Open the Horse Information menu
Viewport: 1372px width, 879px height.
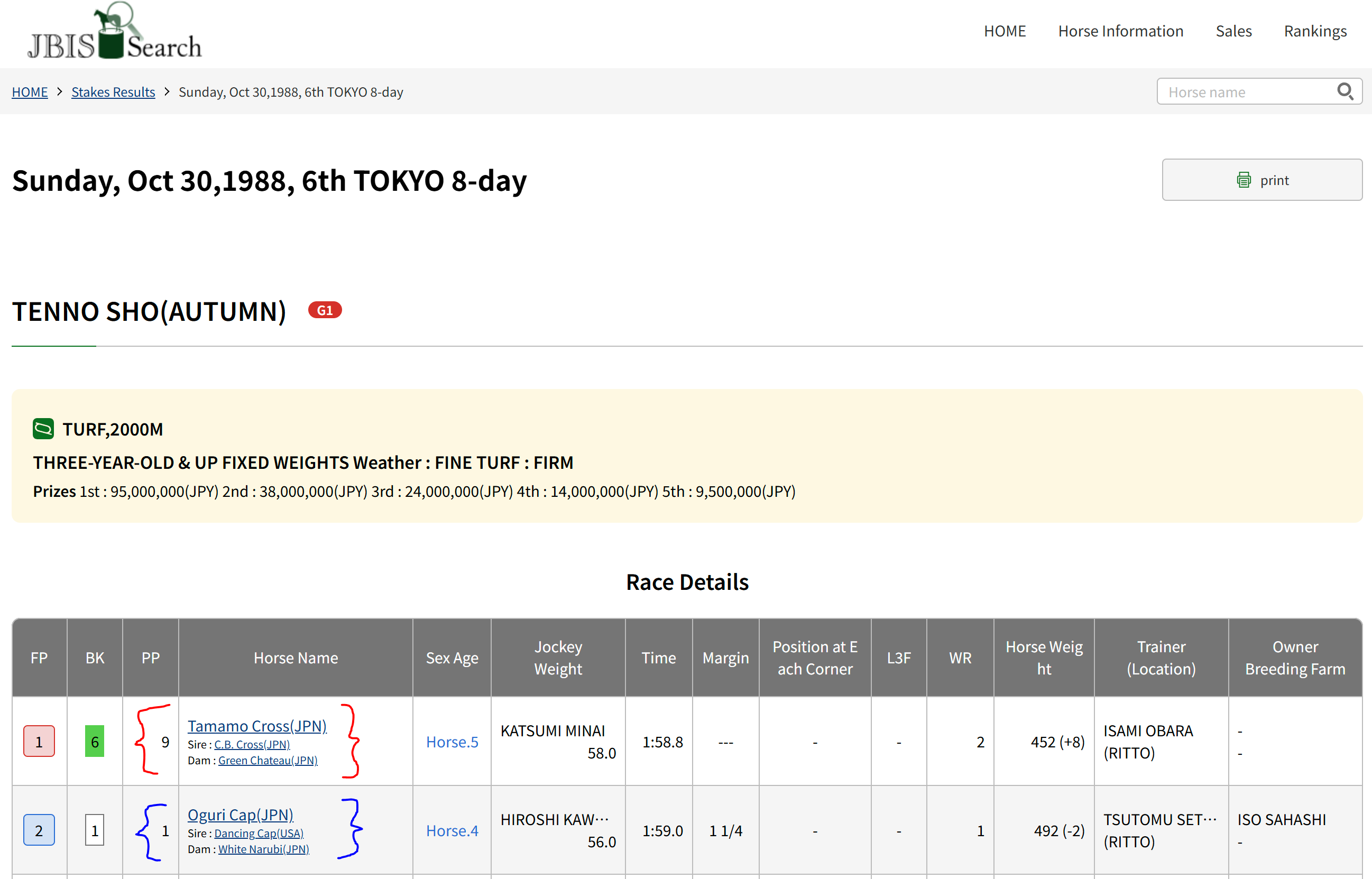tap(1120, 31)
